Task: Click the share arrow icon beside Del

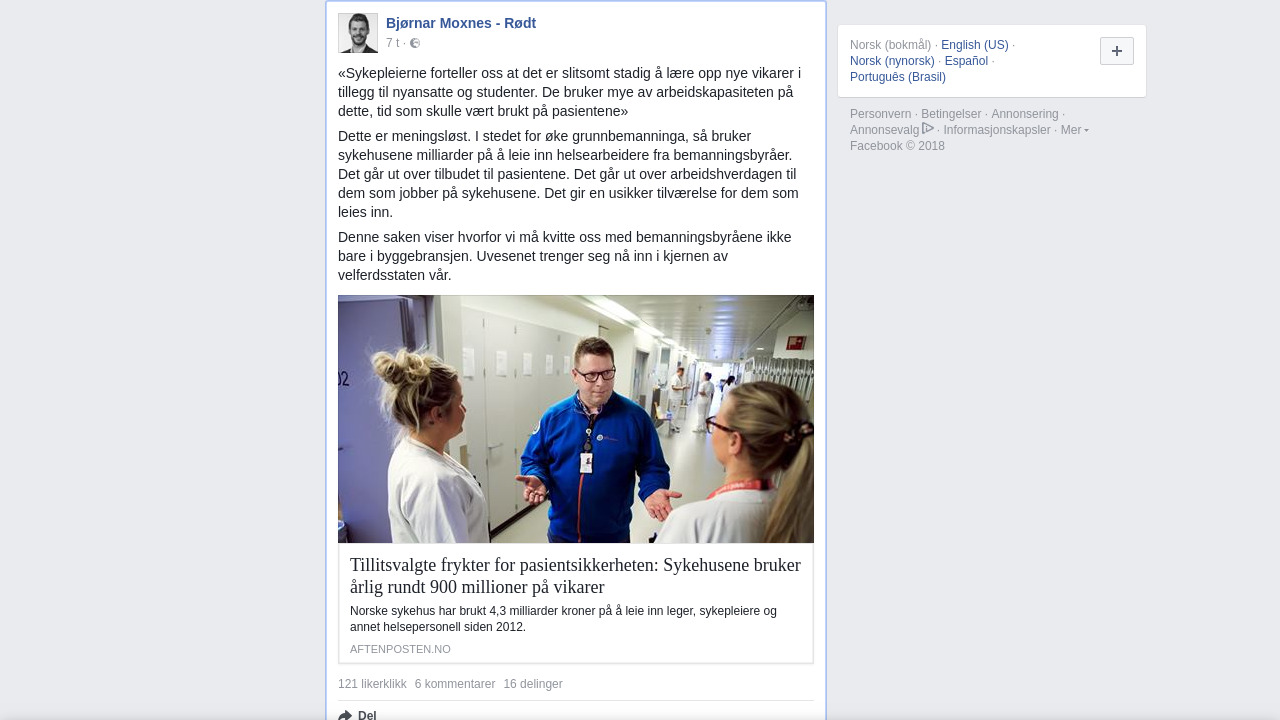Action: (345, 715)
